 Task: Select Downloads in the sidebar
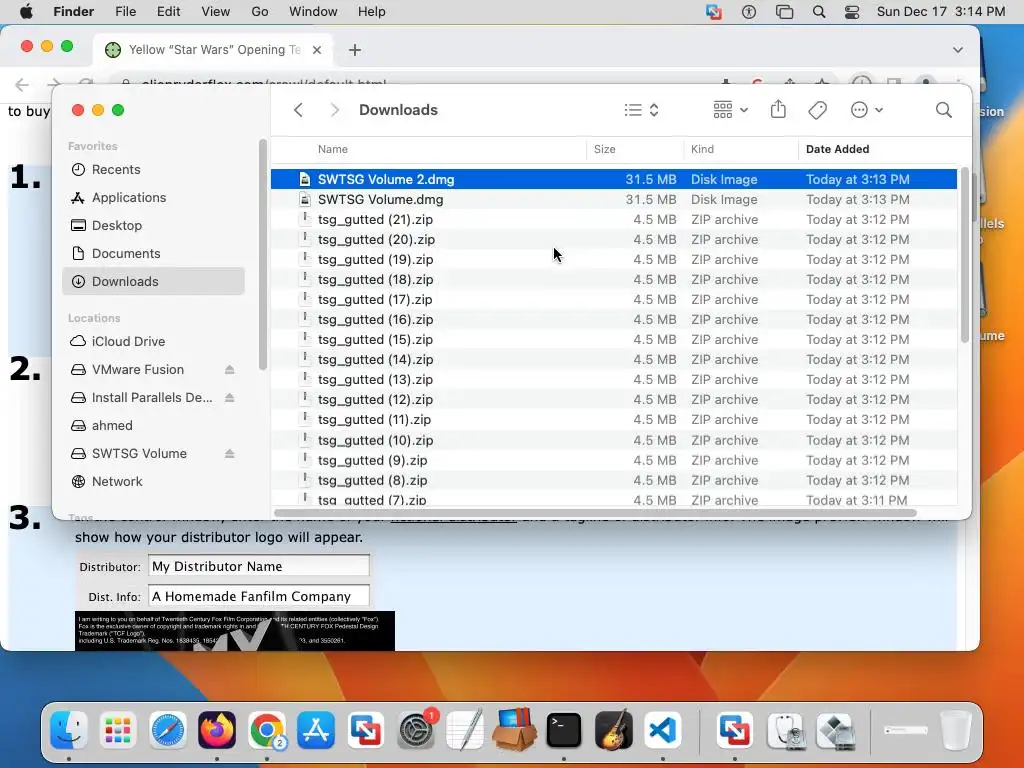click(153, 281)
